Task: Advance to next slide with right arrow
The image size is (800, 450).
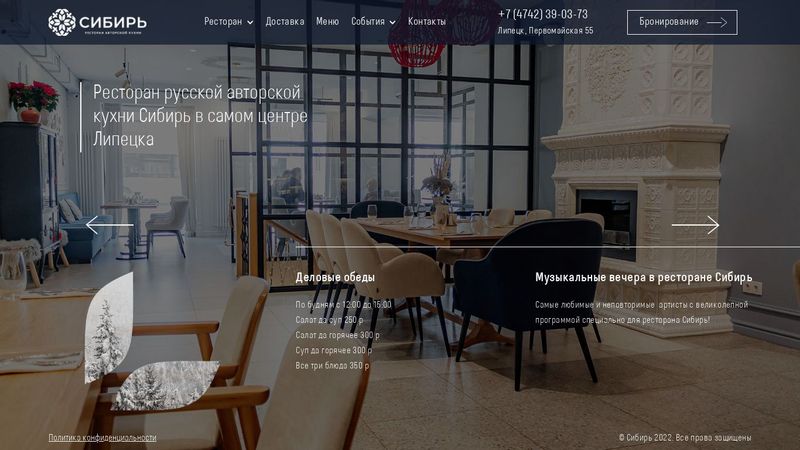Action: click(x=695, y=225)
